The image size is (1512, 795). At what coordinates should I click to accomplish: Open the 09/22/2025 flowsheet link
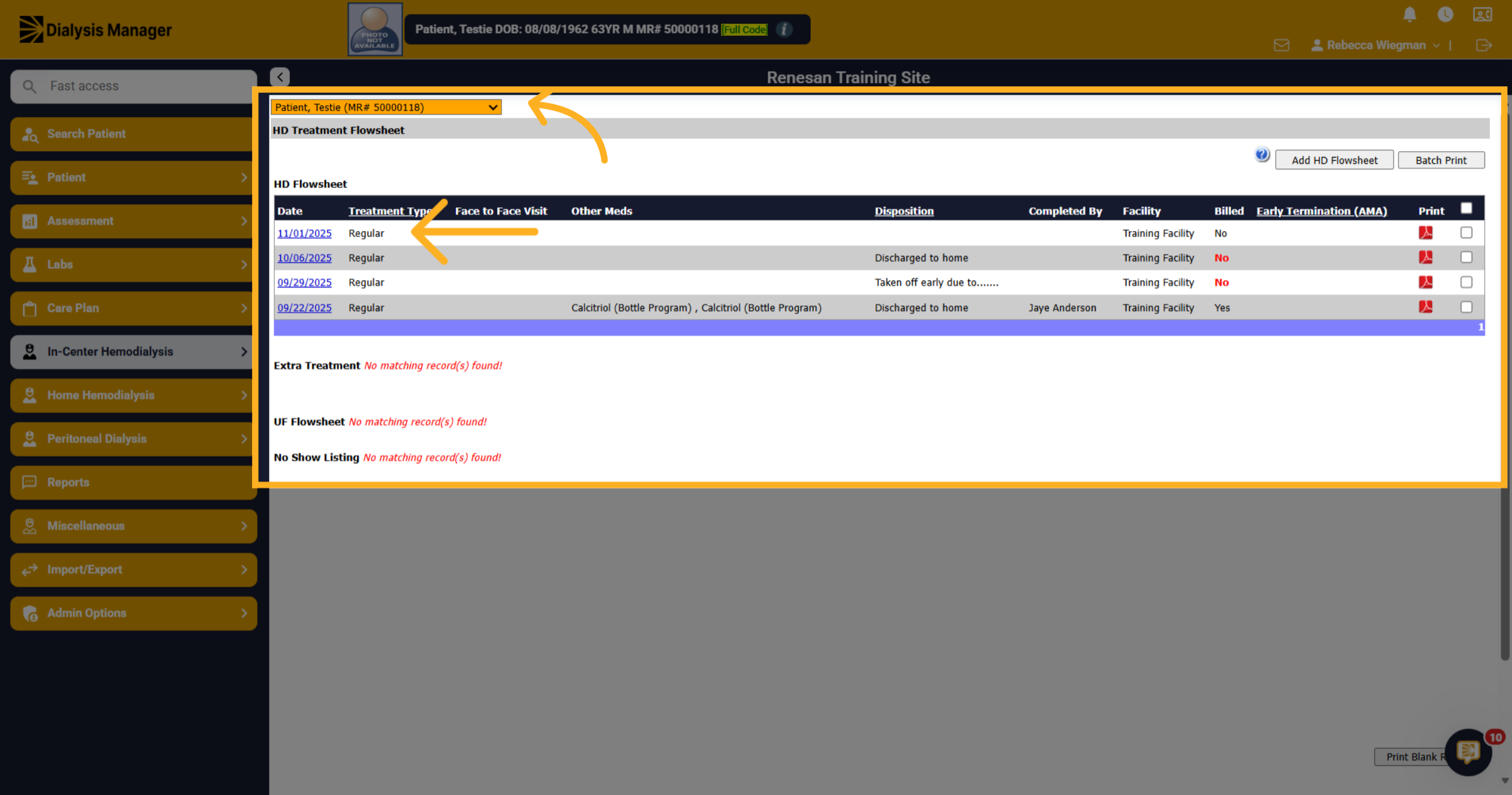[x=304, y=307]
